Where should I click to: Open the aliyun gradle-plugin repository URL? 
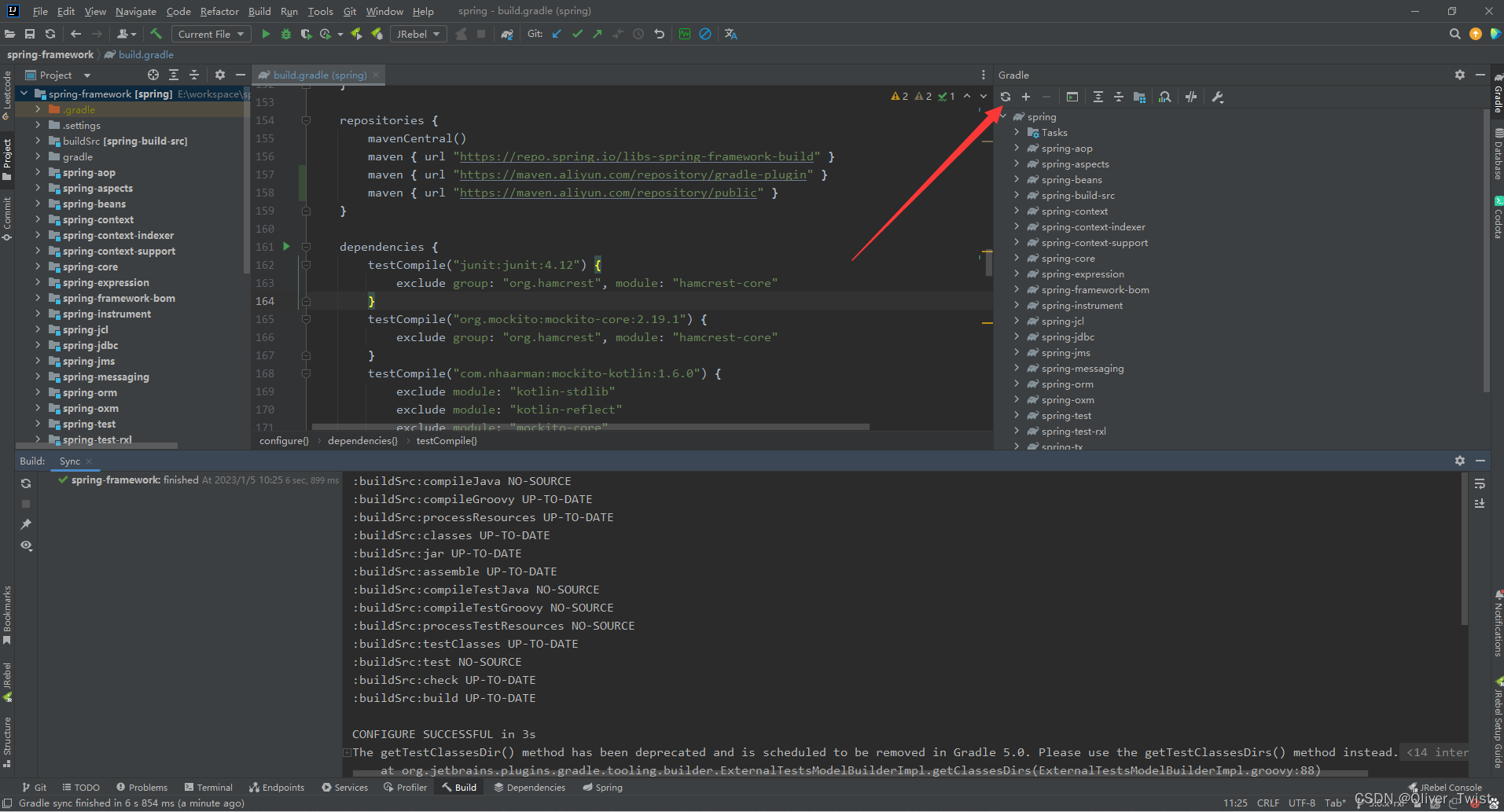[x=634, y=175]
